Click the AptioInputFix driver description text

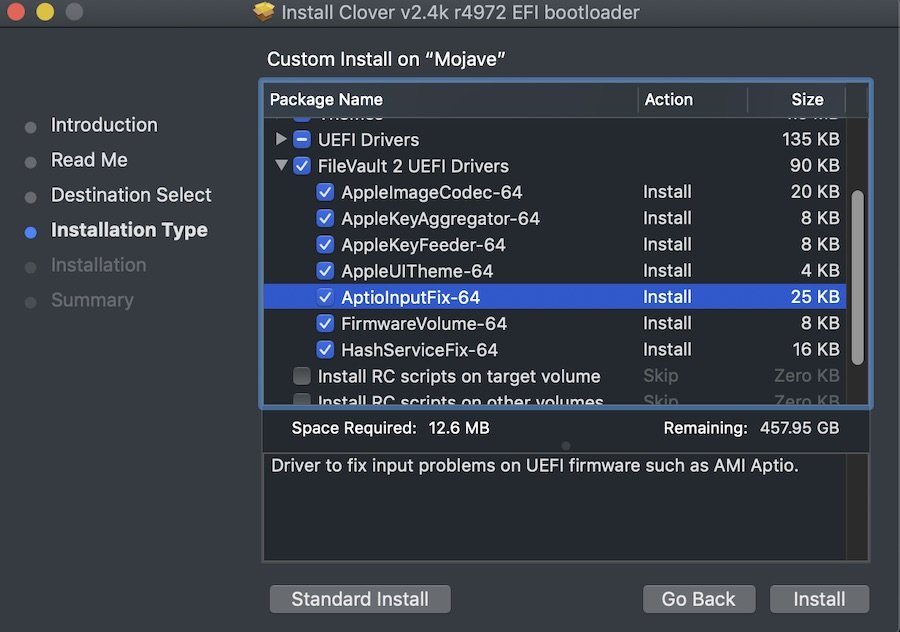click(x=534, y=466)
